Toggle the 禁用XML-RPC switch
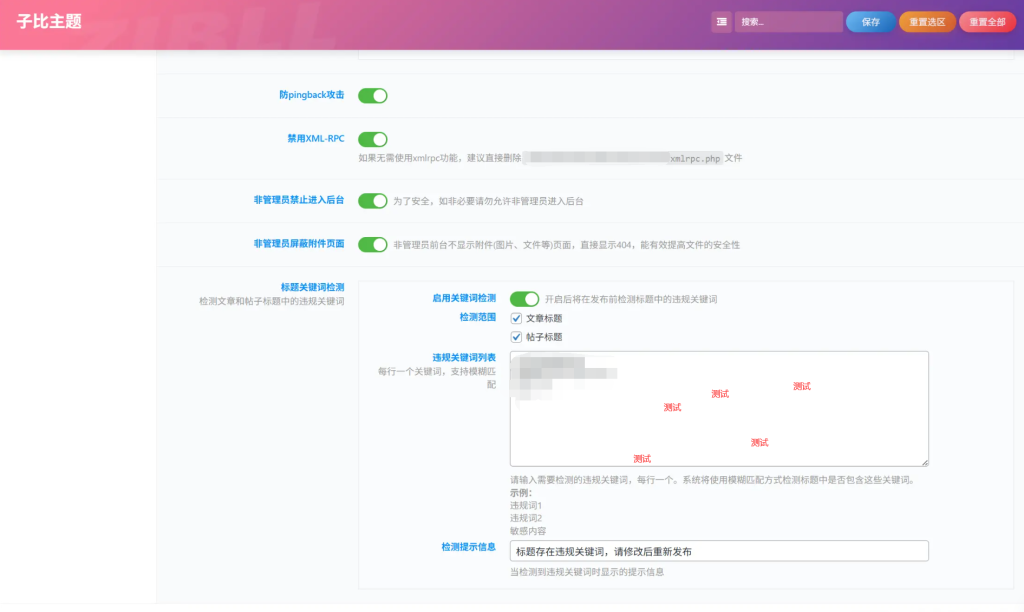This screenshot has height=612, width=1024. click(373, 139)
